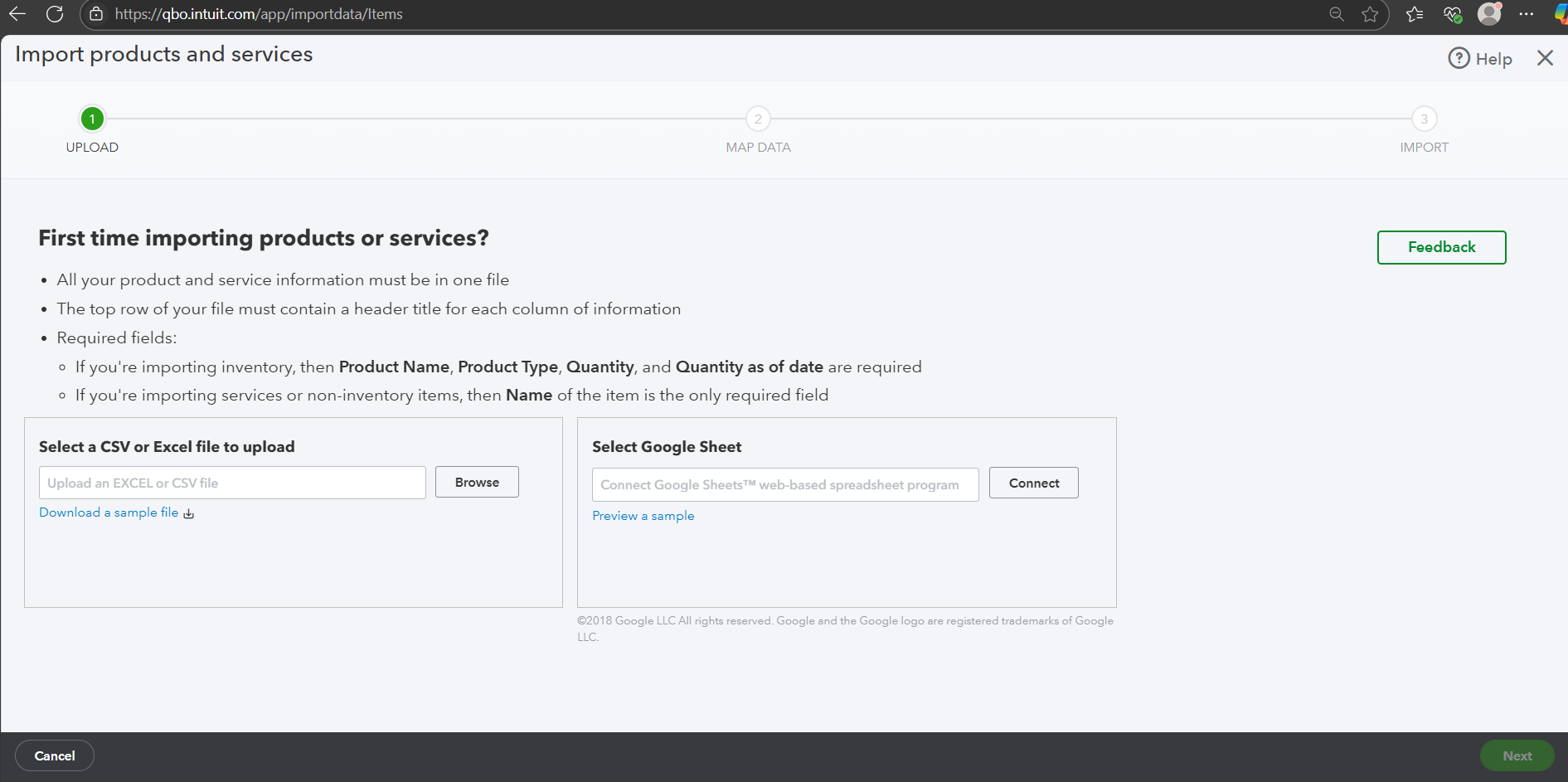Click the Upload an EXCEL or CSV file field

(232, 483)
